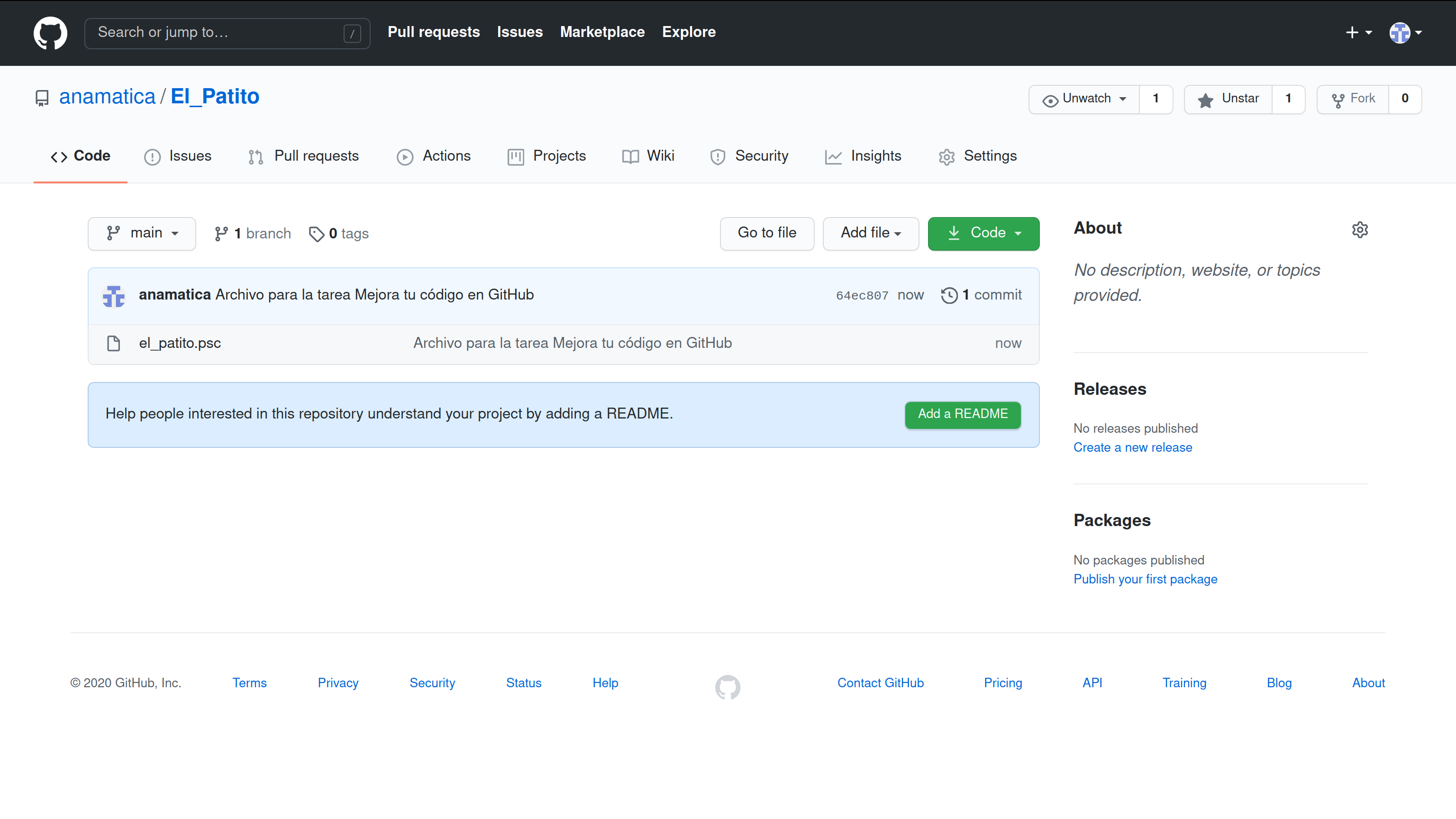Click the Go to file button

pos(766,234)
